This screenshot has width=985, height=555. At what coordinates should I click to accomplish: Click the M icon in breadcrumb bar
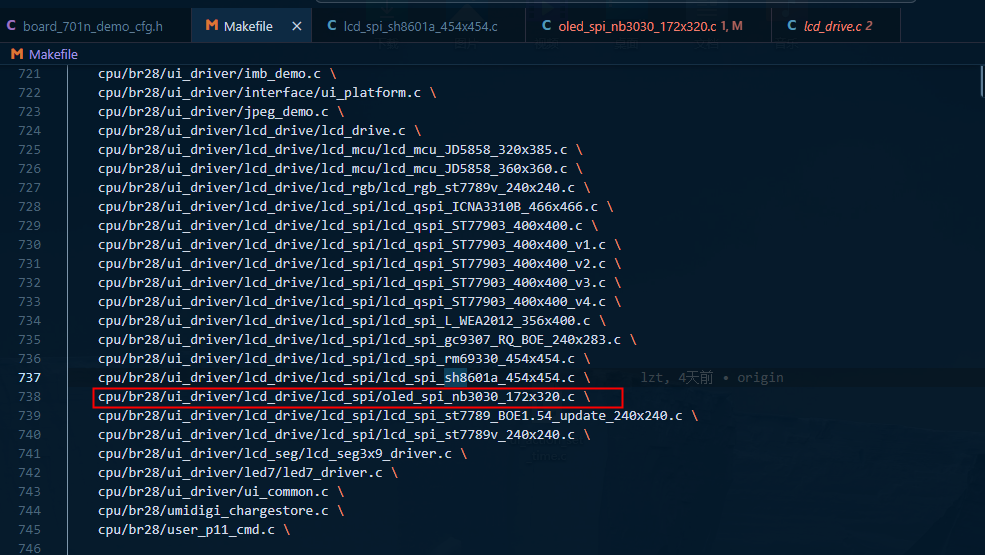point(17,55)
